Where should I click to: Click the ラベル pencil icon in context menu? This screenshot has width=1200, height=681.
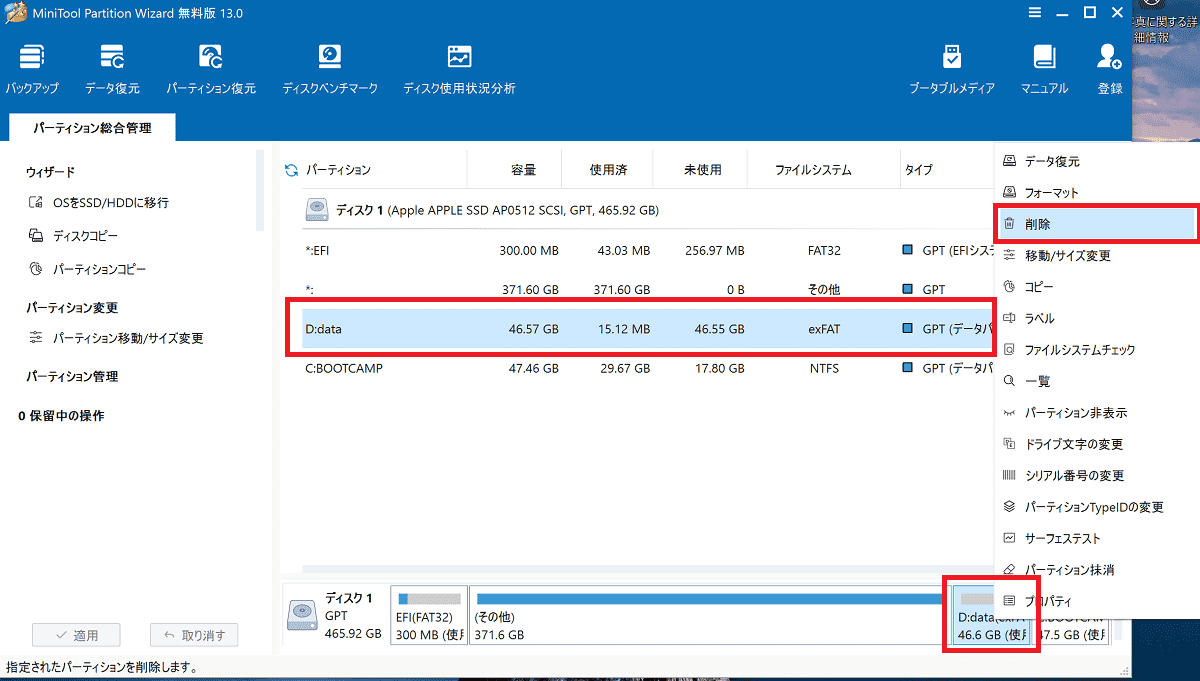(1009, 318)
